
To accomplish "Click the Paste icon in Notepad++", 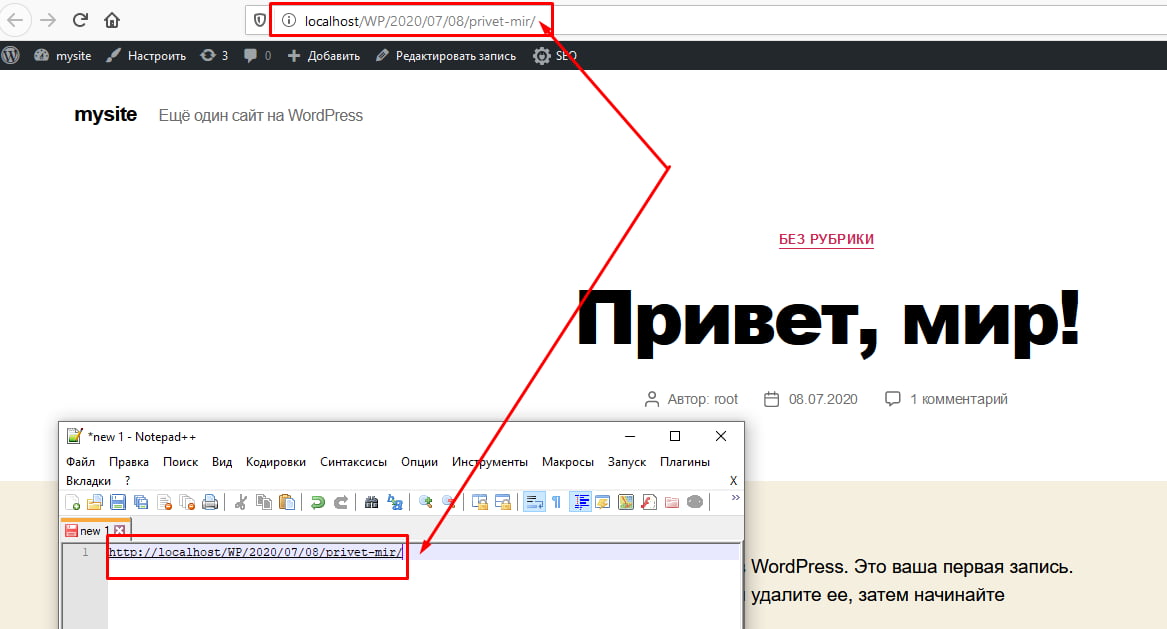I will pos(286,502).
